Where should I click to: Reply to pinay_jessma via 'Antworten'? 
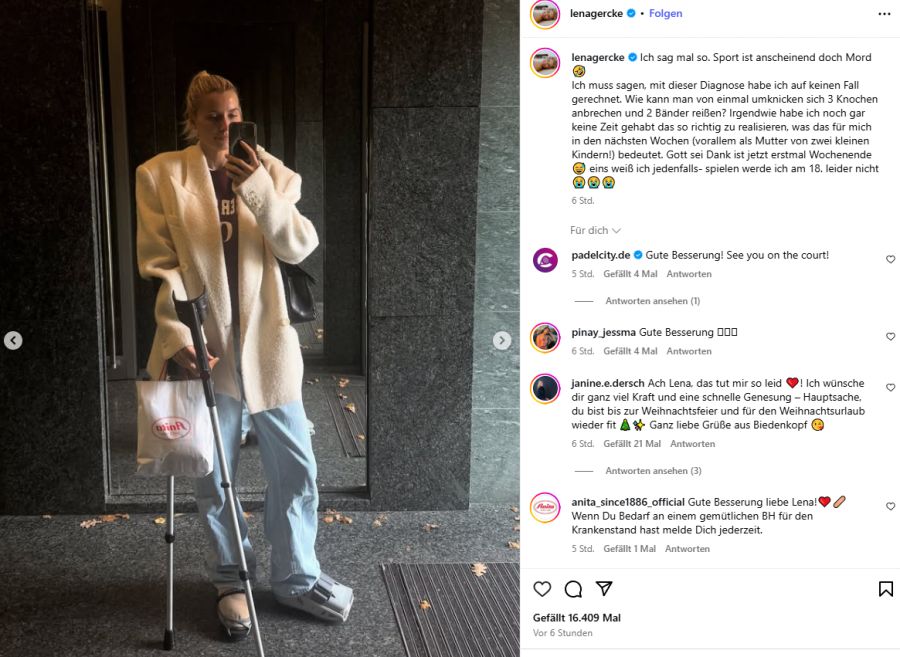(x=689, y=351)
